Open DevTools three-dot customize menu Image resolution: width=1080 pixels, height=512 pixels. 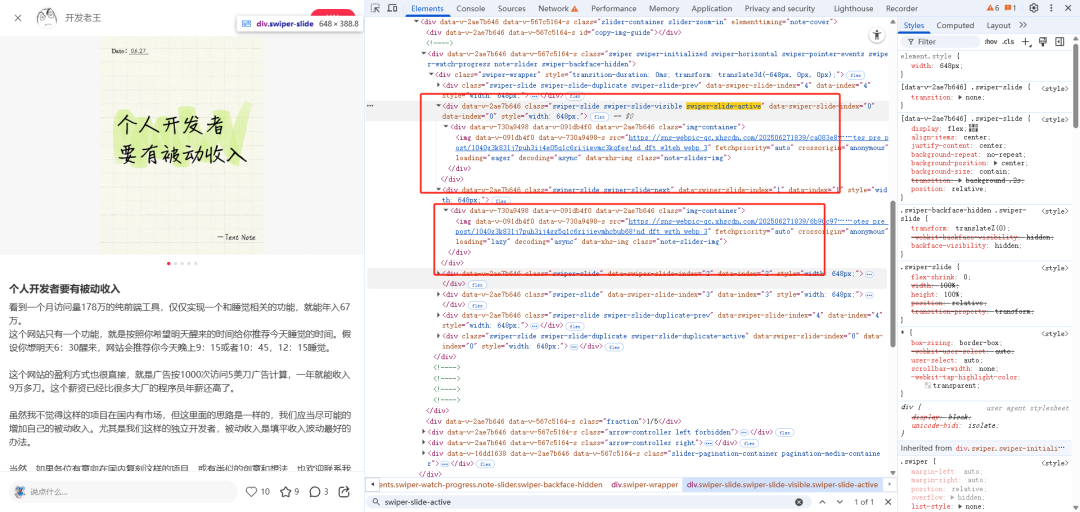[1051, 8]
